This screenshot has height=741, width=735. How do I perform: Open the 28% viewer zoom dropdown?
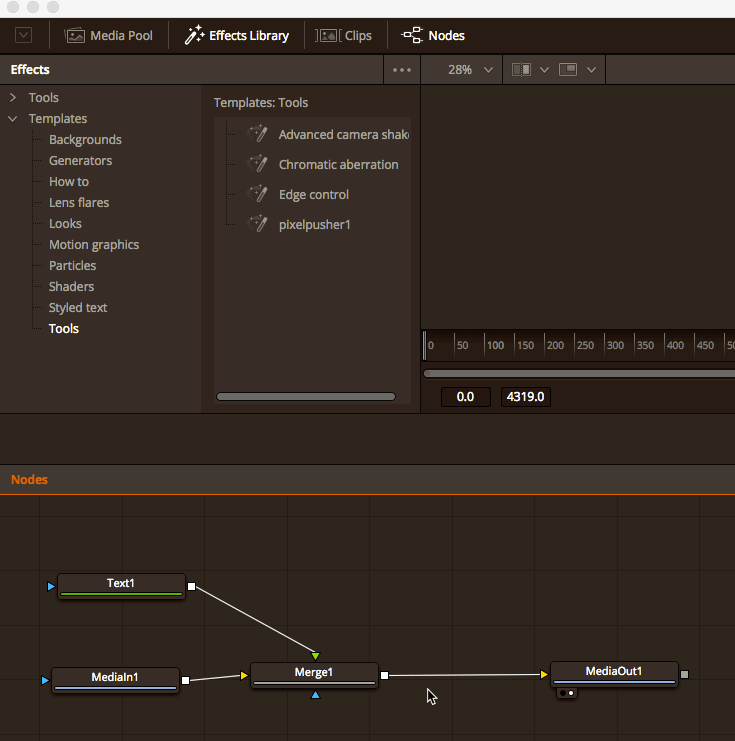coord(470,70)
